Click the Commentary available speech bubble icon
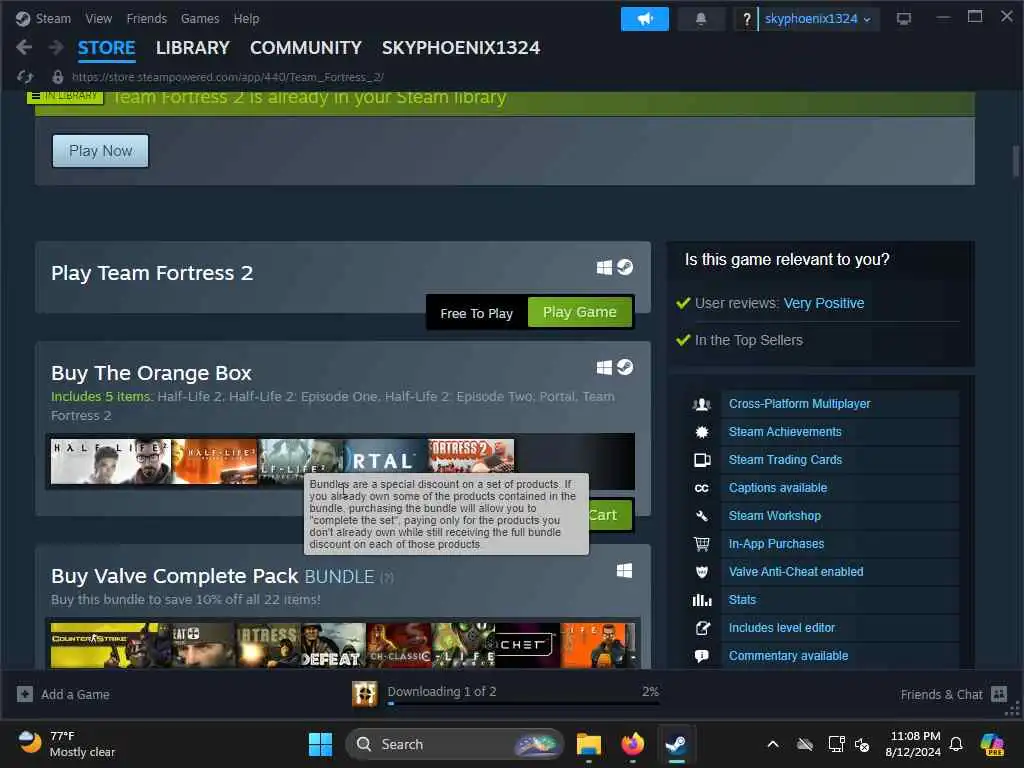This screenshot has width=1024, height=768. (x=702, y=656)
